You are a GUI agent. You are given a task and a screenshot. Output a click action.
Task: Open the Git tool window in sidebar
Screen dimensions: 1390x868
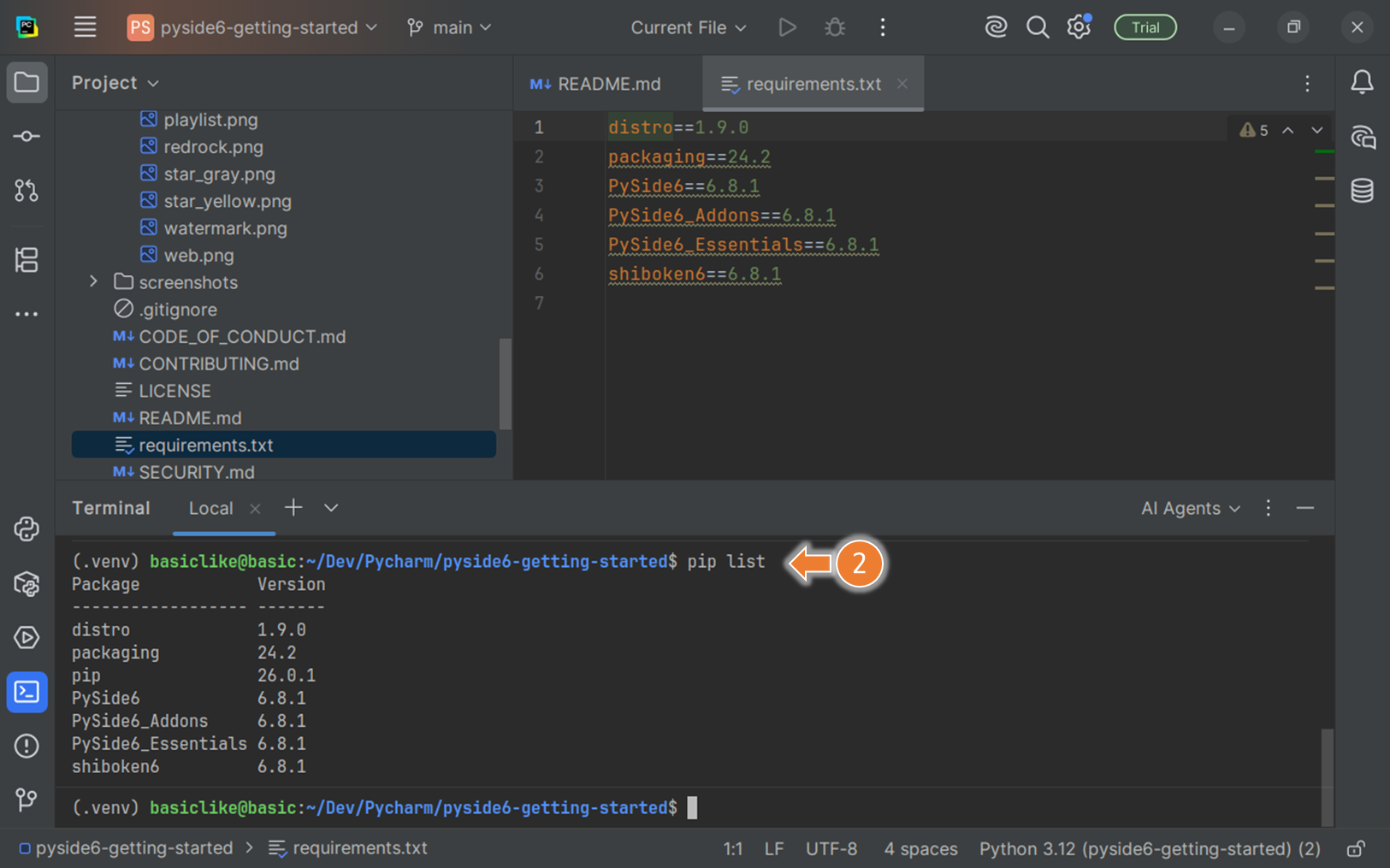[27, 800]
